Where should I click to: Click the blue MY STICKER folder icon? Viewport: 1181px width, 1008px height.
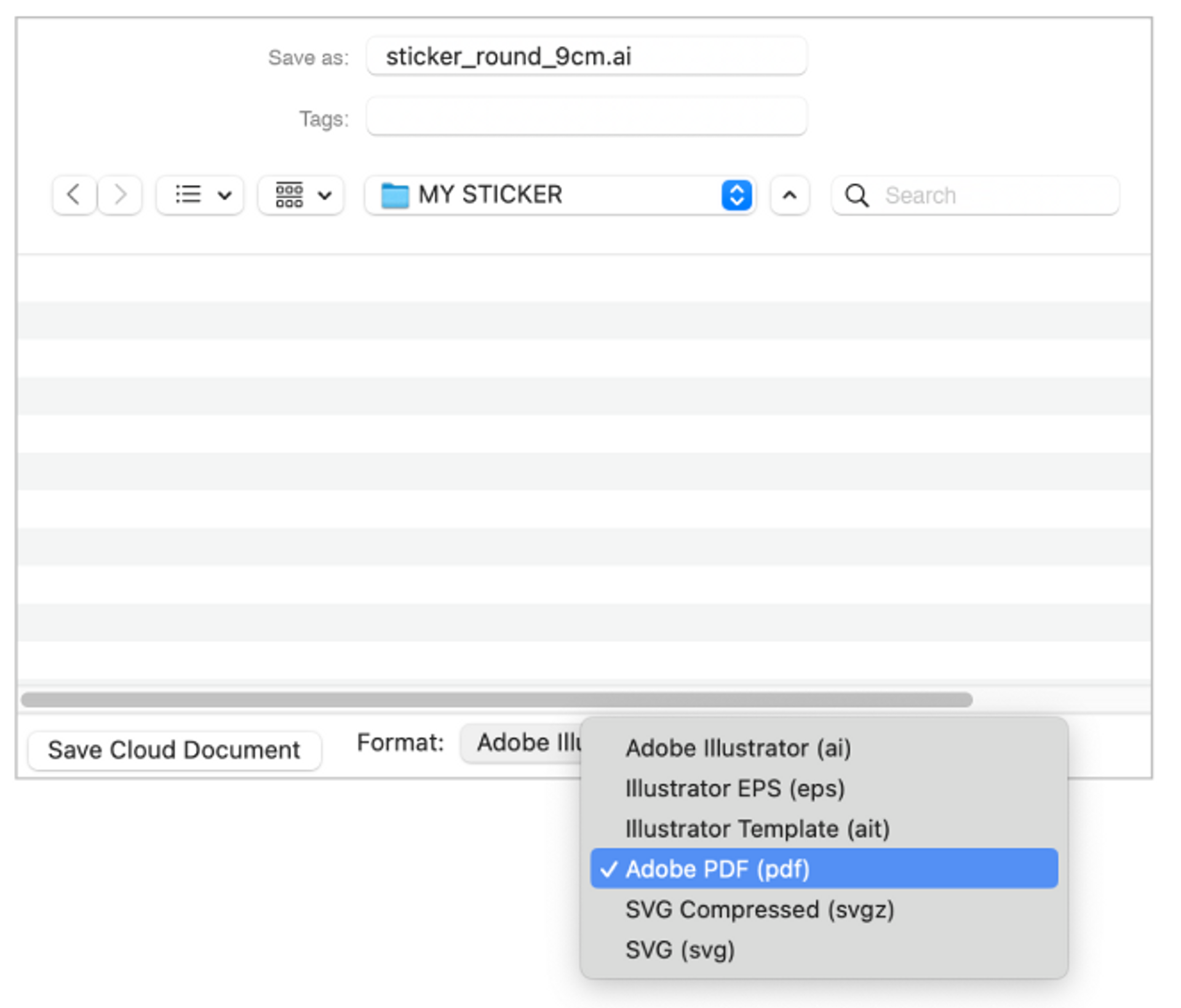click(394, 196)
